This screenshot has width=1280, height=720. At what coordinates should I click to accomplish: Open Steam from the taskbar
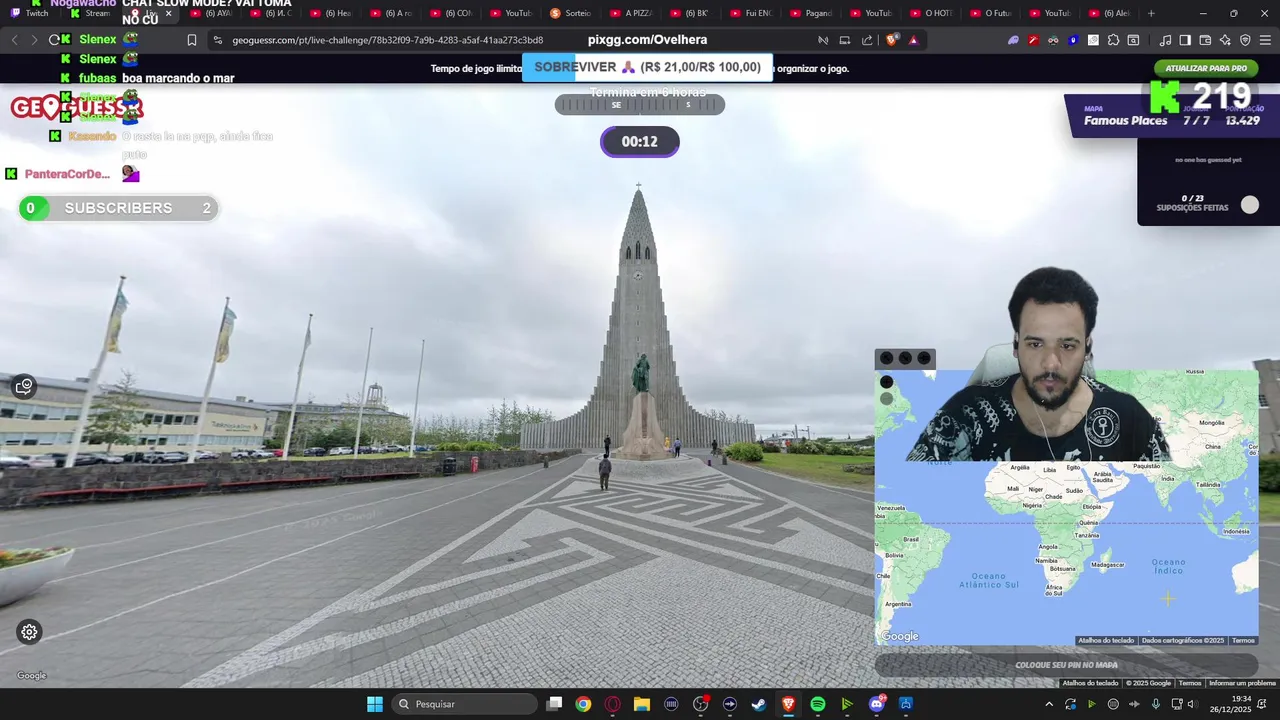point(759,704)
